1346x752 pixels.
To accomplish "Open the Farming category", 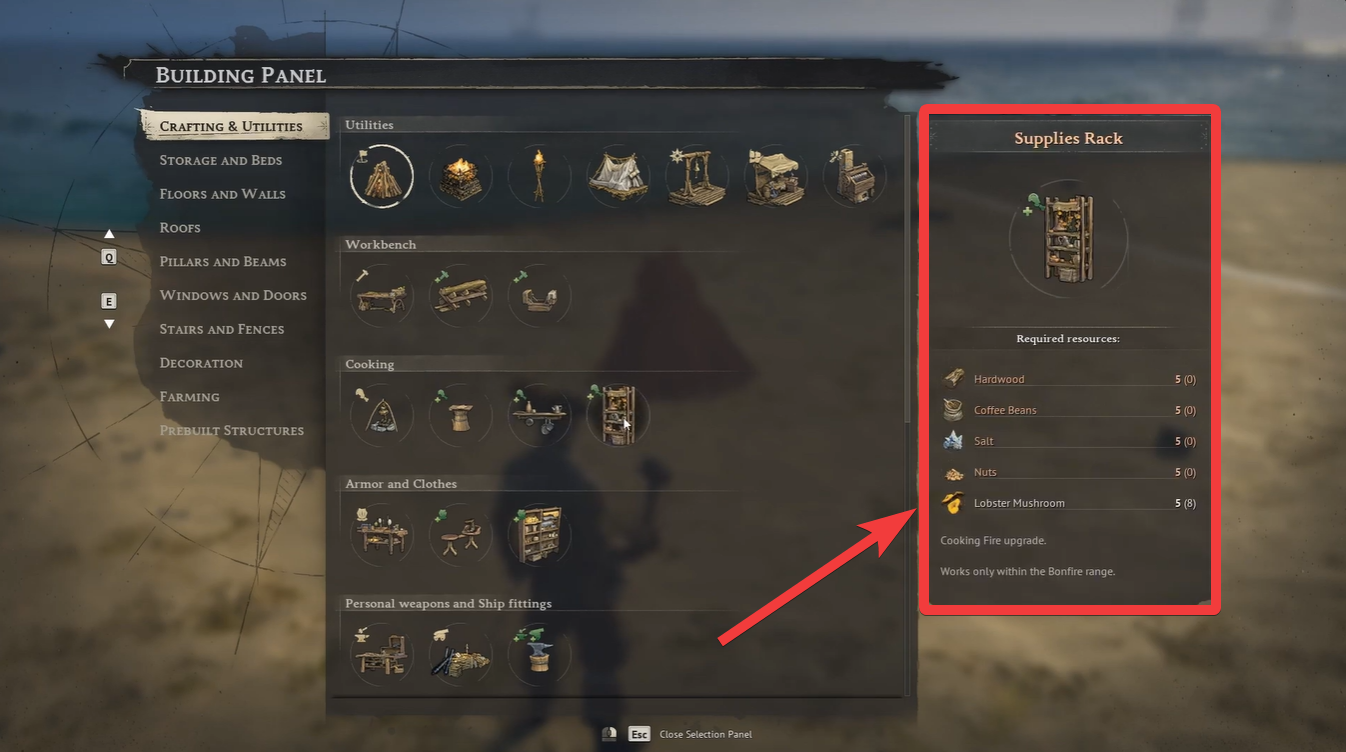I will tap(189, 397).
